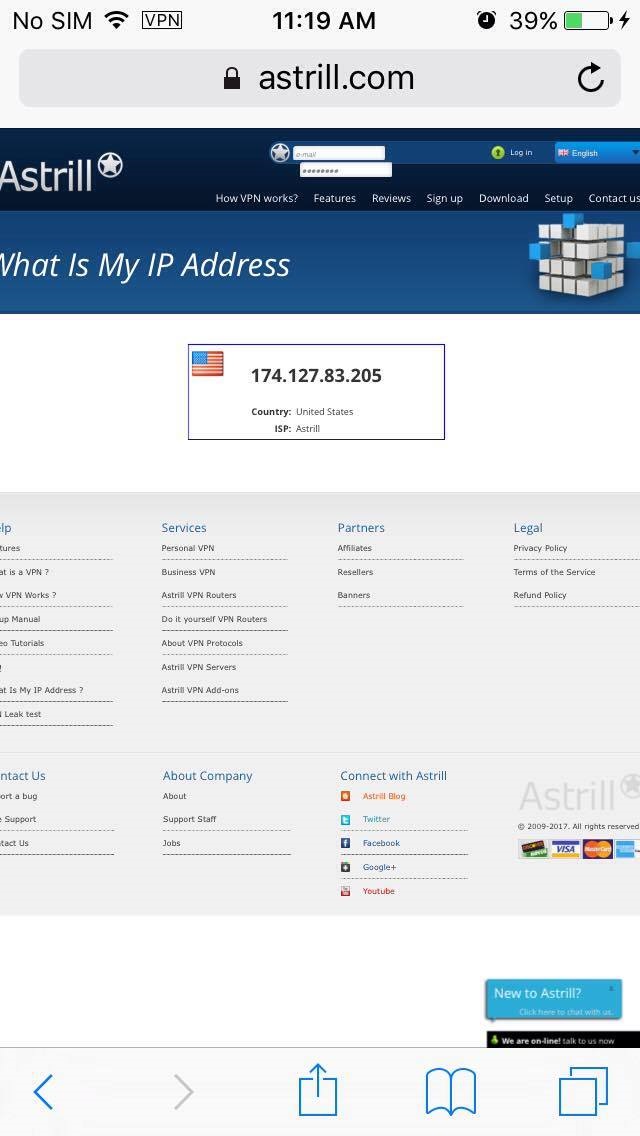Click the Banners link

pyautogui.click(x=354, y=596)
